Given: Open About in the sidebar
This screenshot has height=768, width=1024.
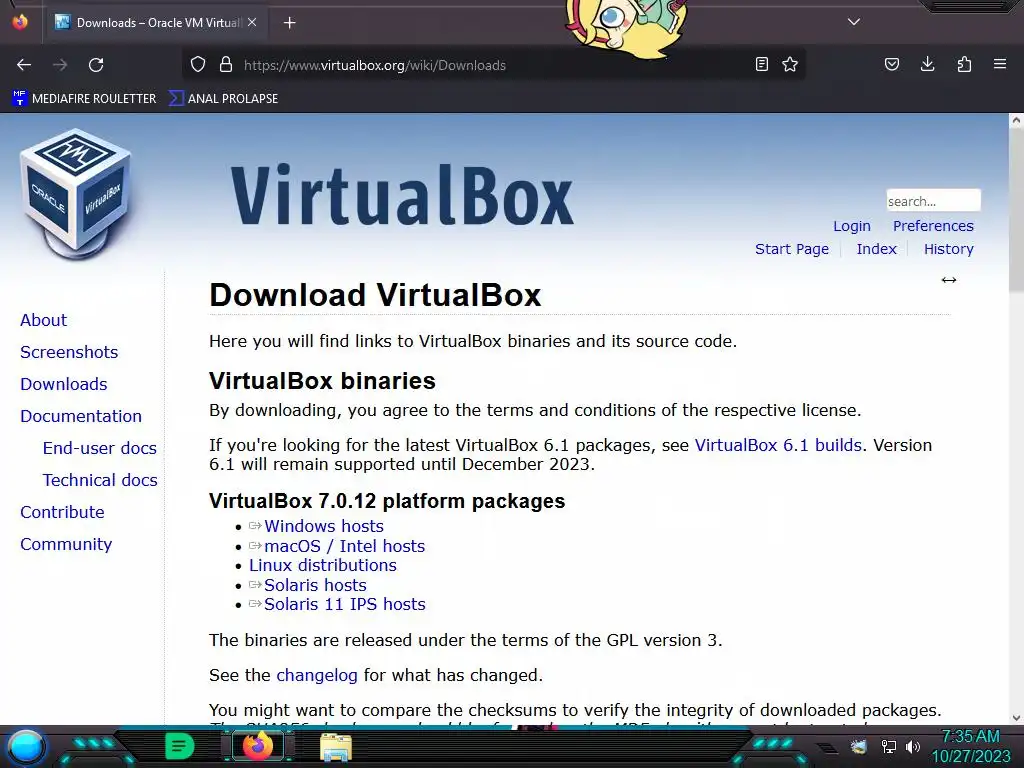Looking at the screenshot, I should pos(44,320).
